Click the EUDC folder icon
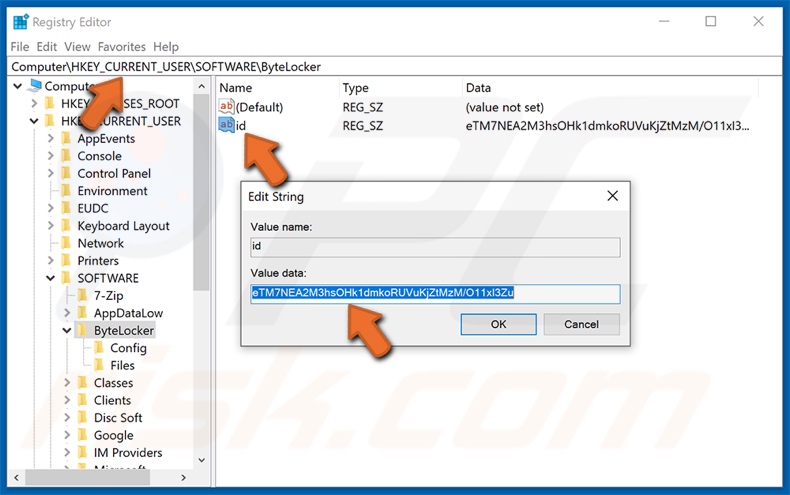The width and height of the screenshot is (790, 495). 66,208
